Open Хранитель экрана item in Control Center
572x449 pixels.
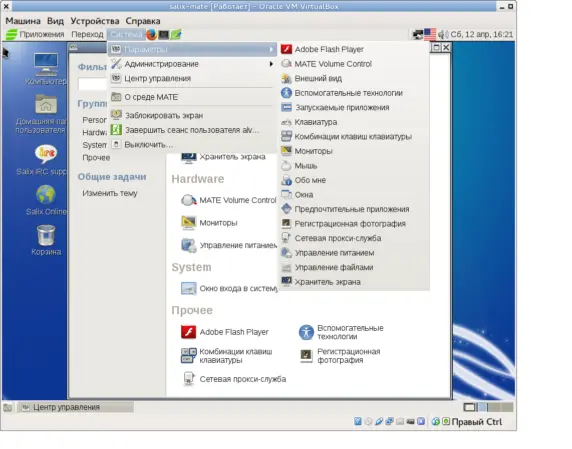coord(223,157)
